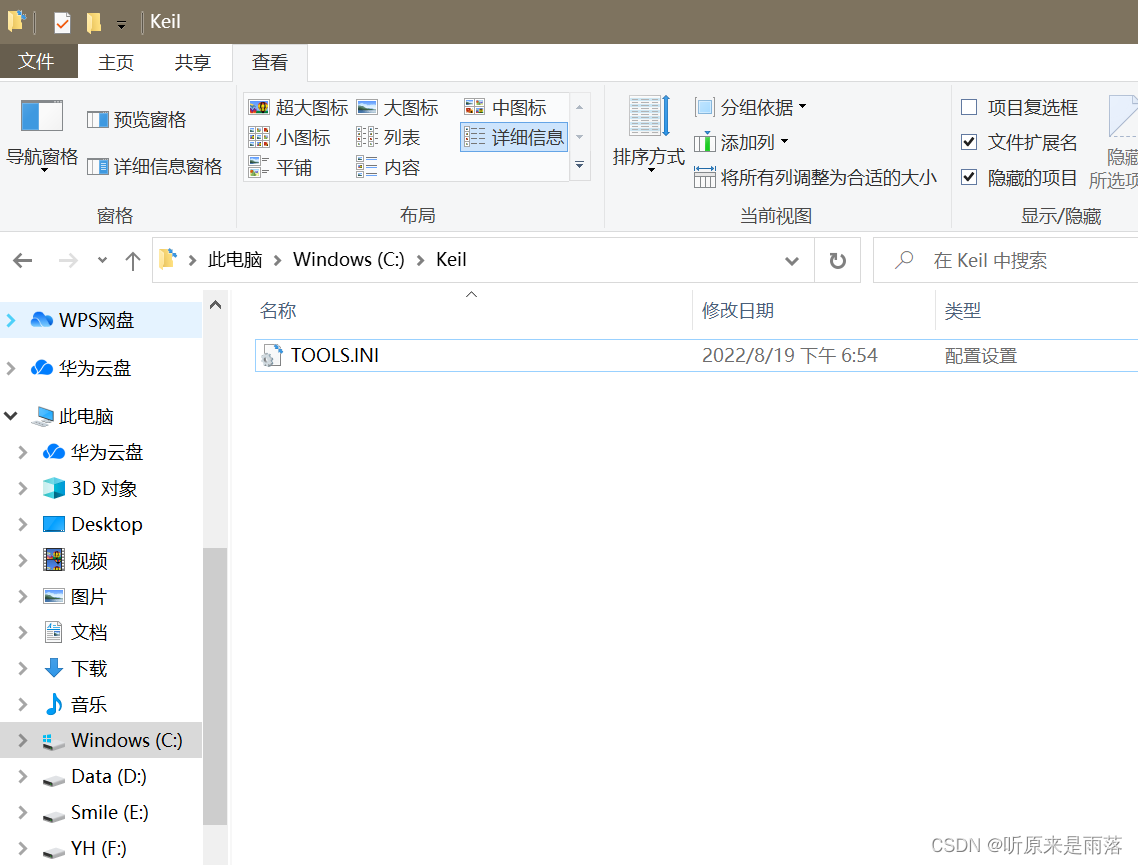Enable Item check boxes (项目复选框)
This screenshot has width=1138, height=865.
[969, 107]
